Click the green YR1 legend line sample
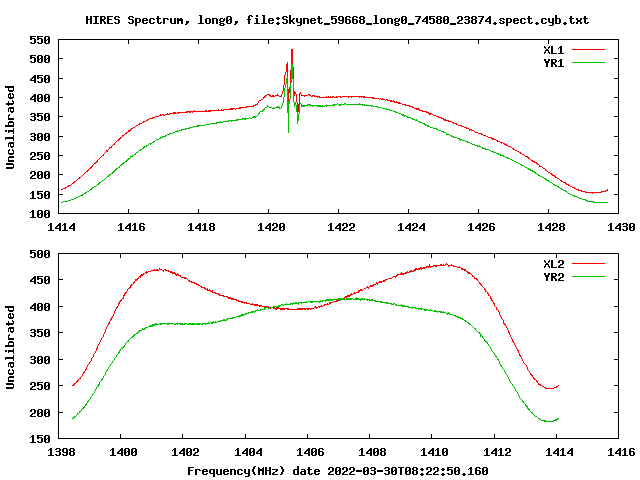This screenshot has height=480, width=640. coord(588,63)
